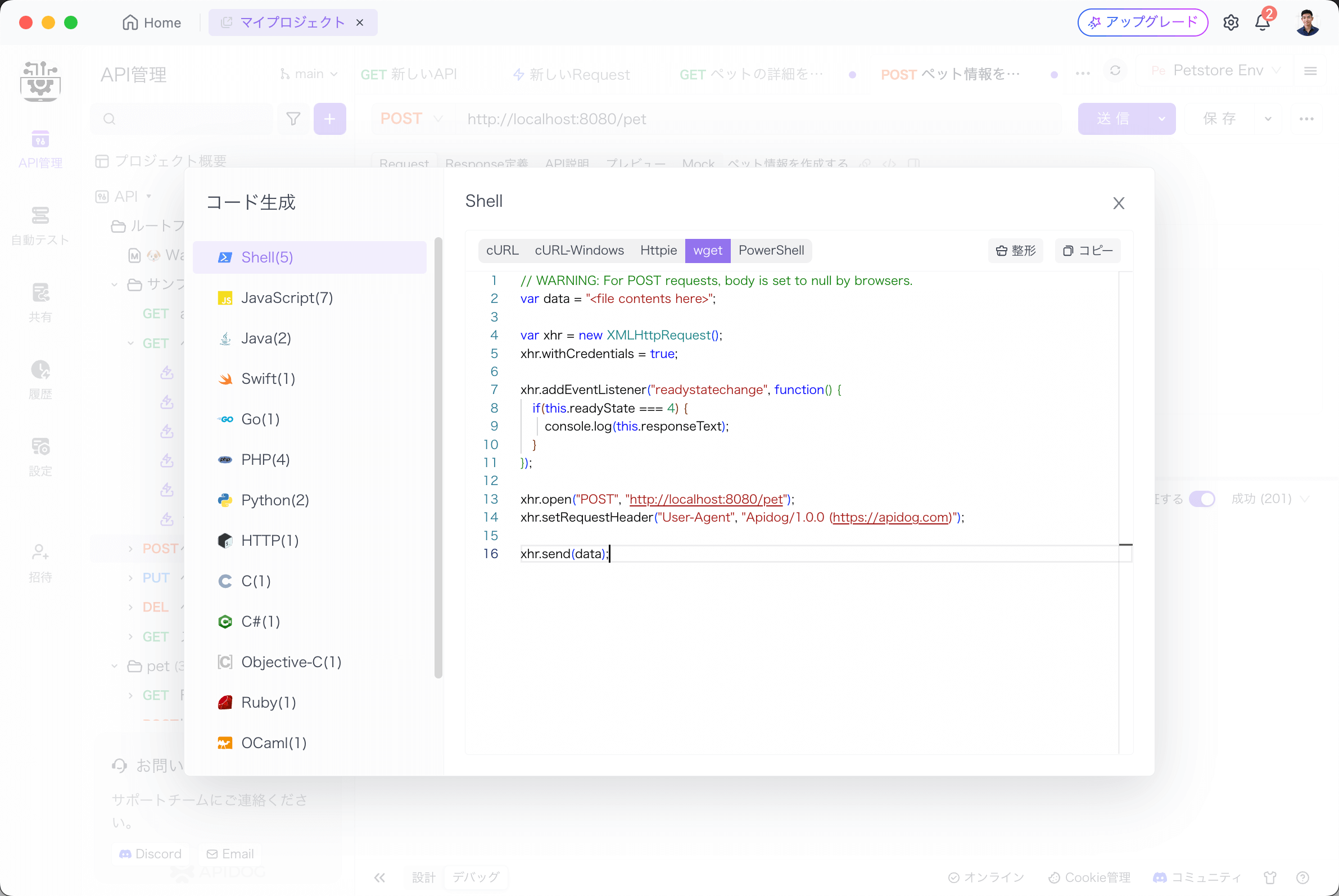The image size is (1339, 896).
Task: Open コミュニティ community link
Action: 1197,877
